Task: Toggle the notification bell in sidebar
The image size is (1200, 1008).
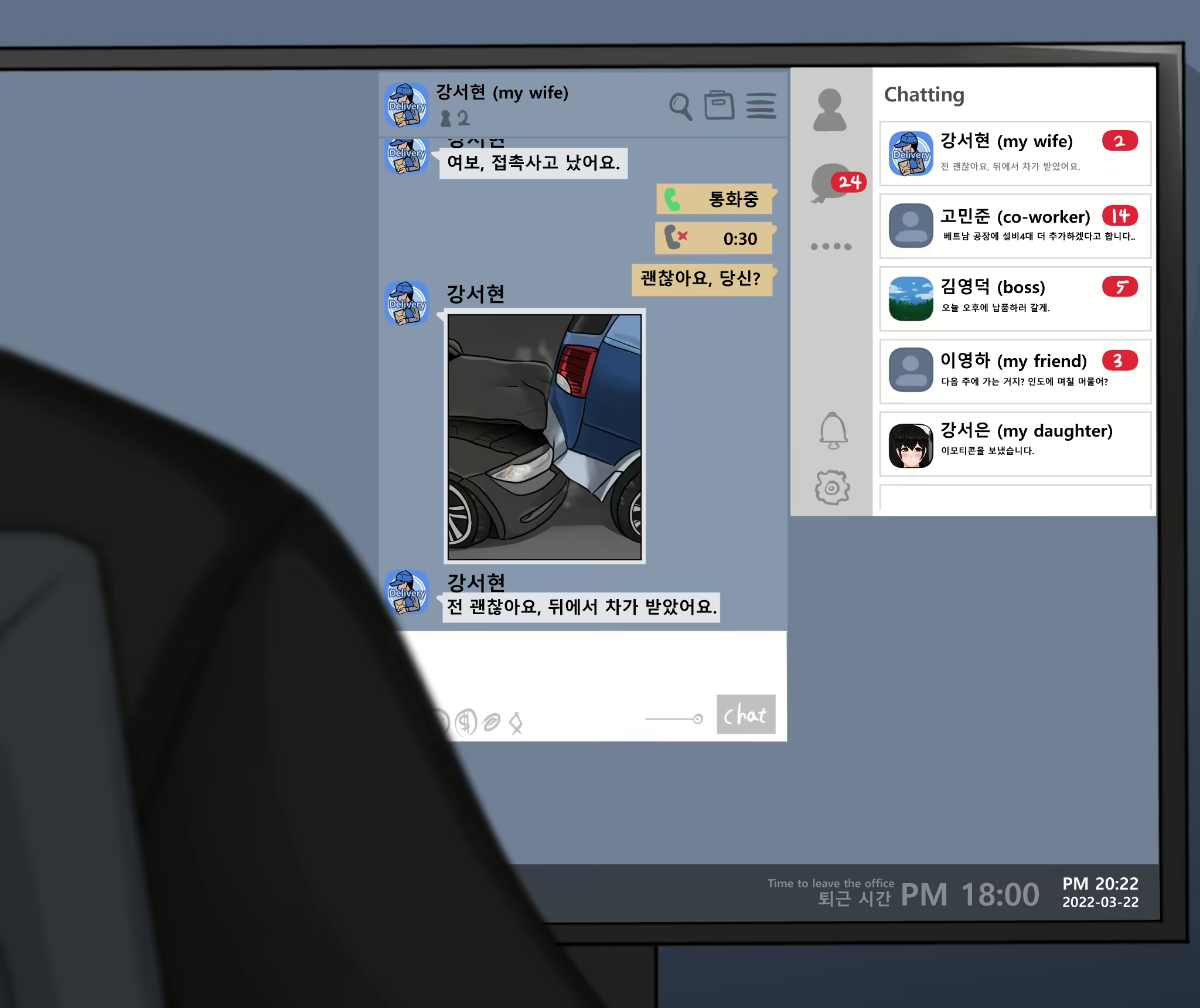Action: click(x=833, y=431)
